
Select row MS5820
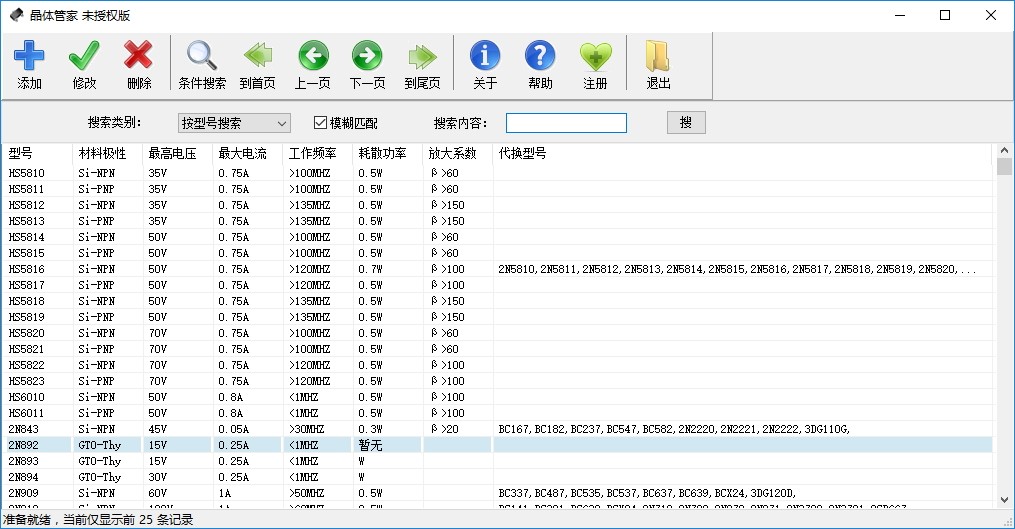pyautogui.click(x=497, y=333)
